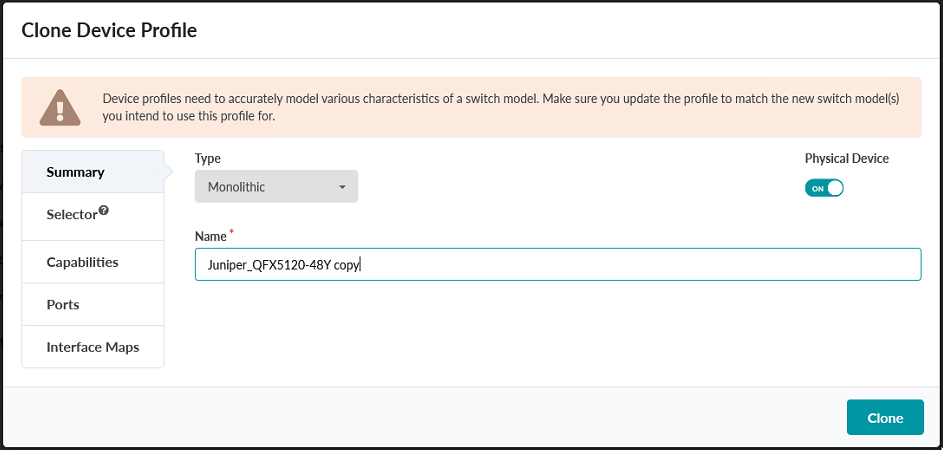
Task: Click the active-tab arrow pointer beside Summary
Action: [x=169, y=172]
